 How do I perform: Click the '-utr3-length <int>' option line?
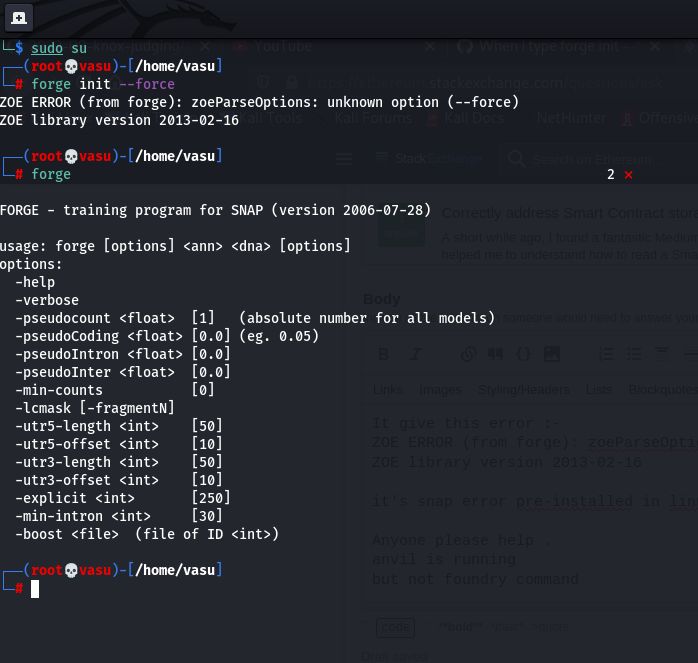119,462
